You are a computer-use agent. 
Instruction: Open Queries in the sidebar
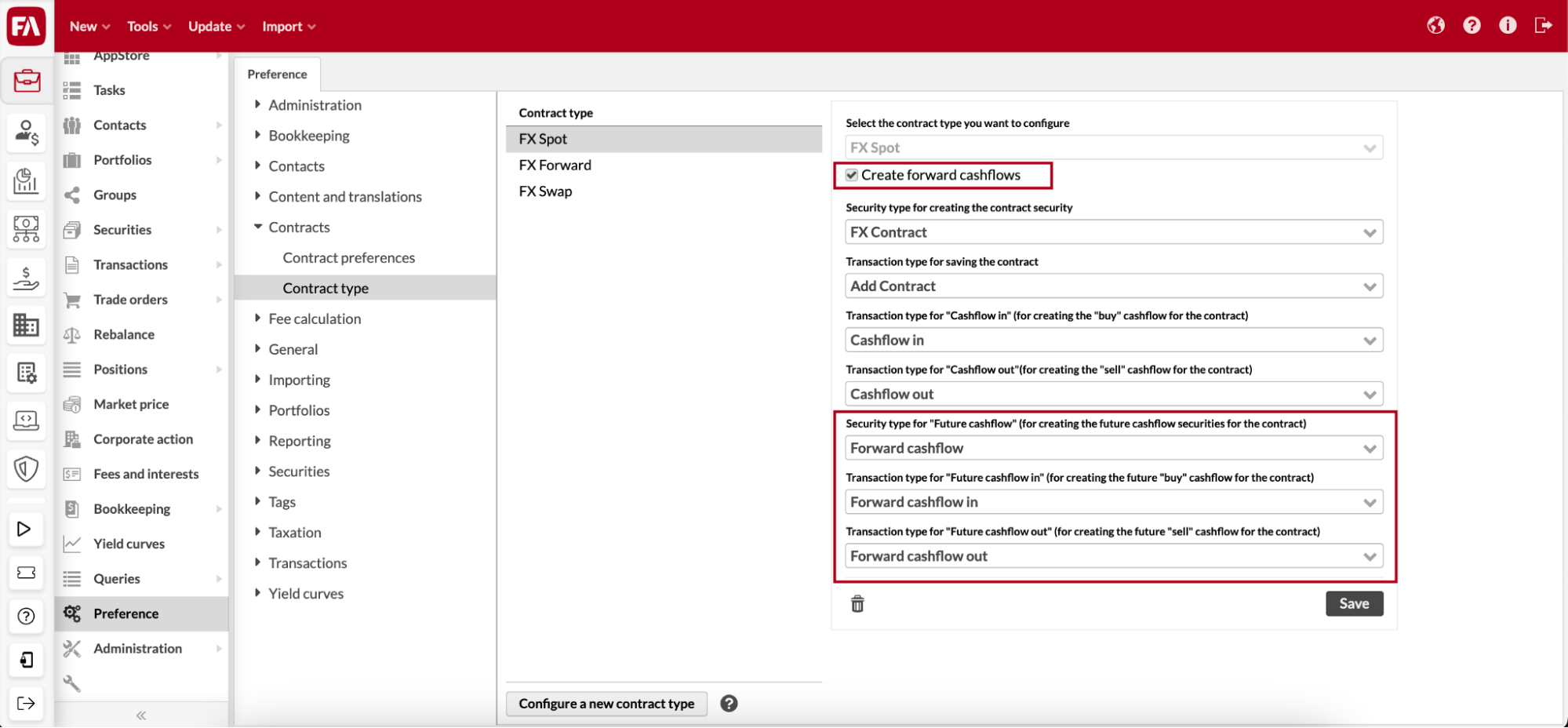click(141, 579)
